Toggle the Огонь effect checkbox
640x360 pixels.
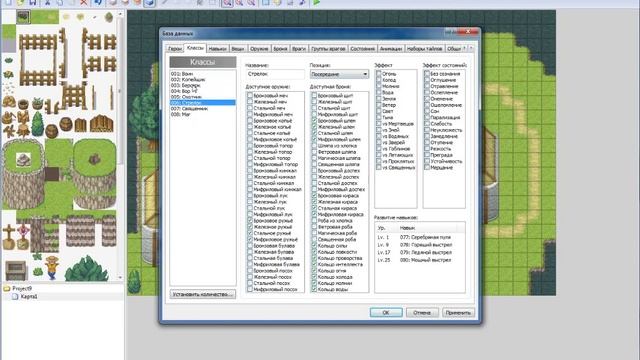pyautogui.click(x=379, y=74)
